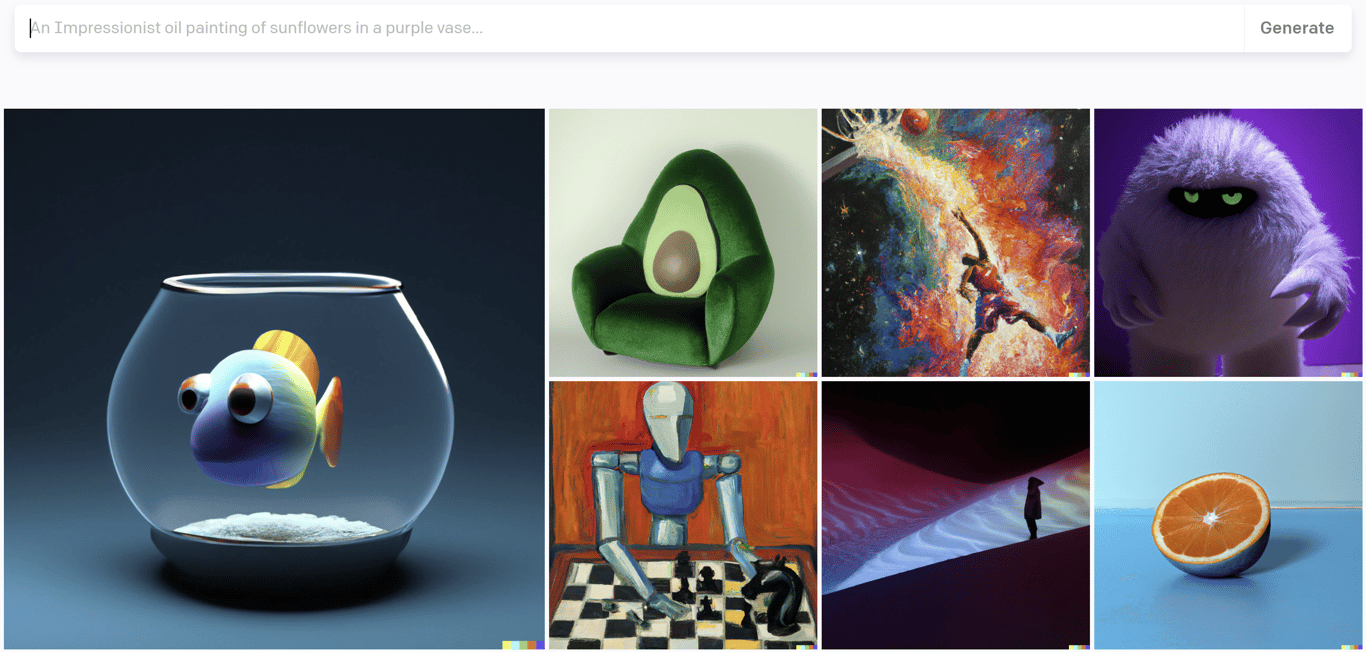Click the Generate button

1297,28
